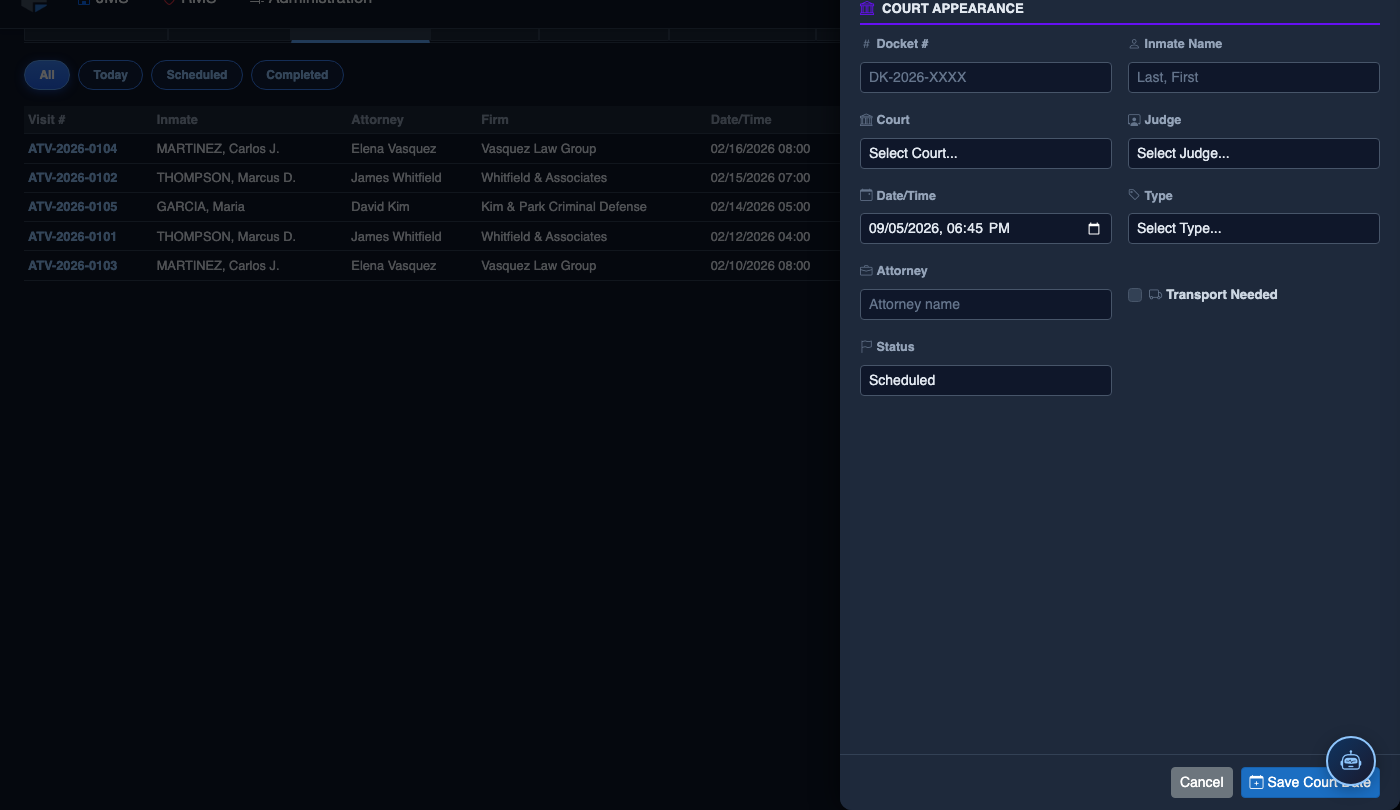Click the Inmate column header
The image size is (1400, 810).
coord(177,120)
